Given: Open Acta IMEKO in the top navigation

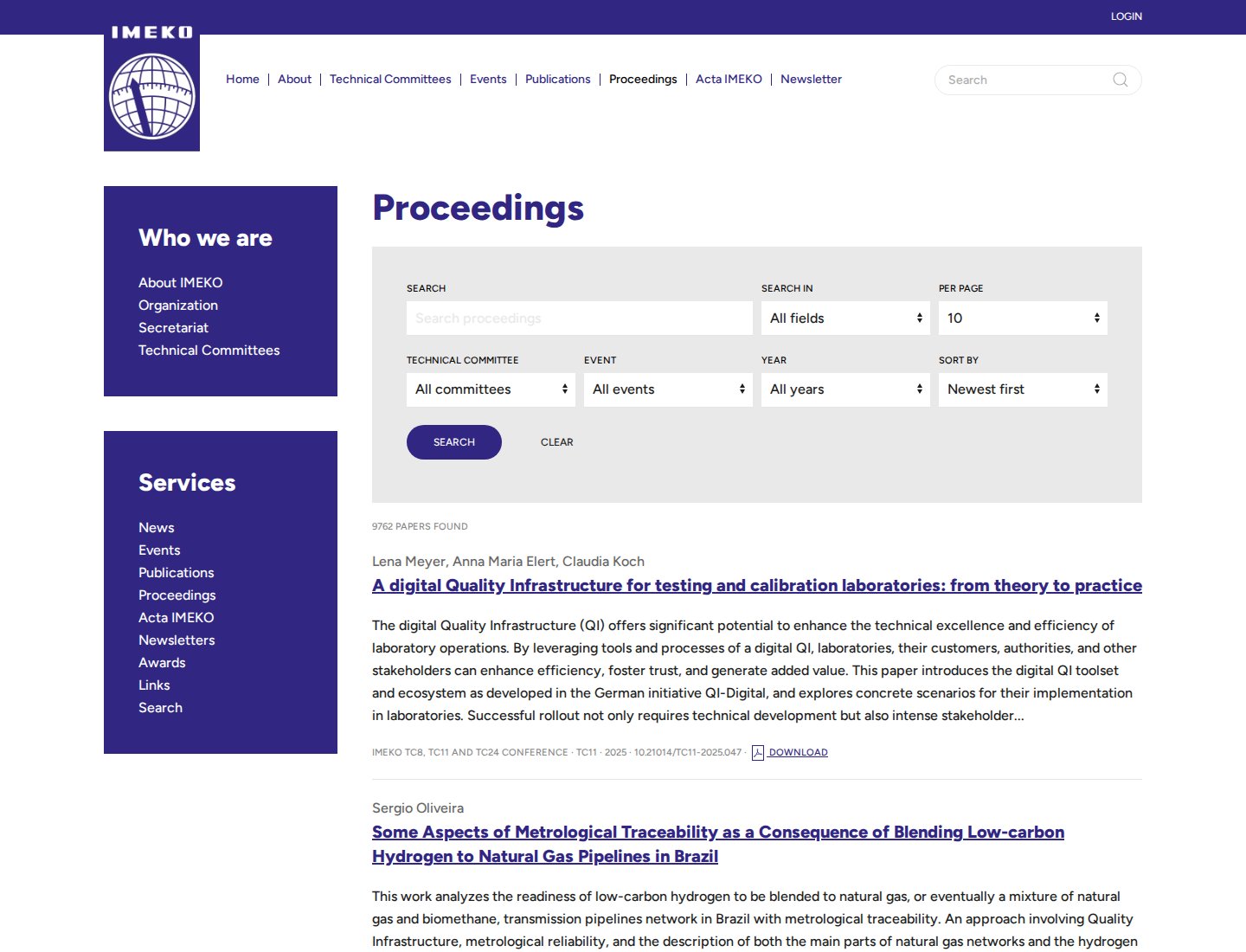Looking at the screenshot, I should tap(729, 79).
